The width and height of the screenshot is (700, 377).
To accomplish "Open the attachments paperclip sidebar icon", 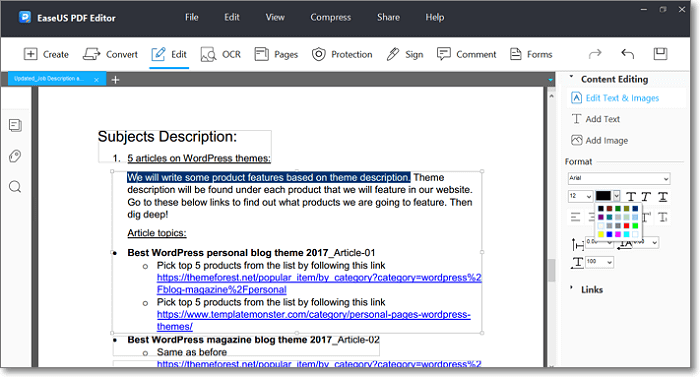I will (x=15, y=156).
